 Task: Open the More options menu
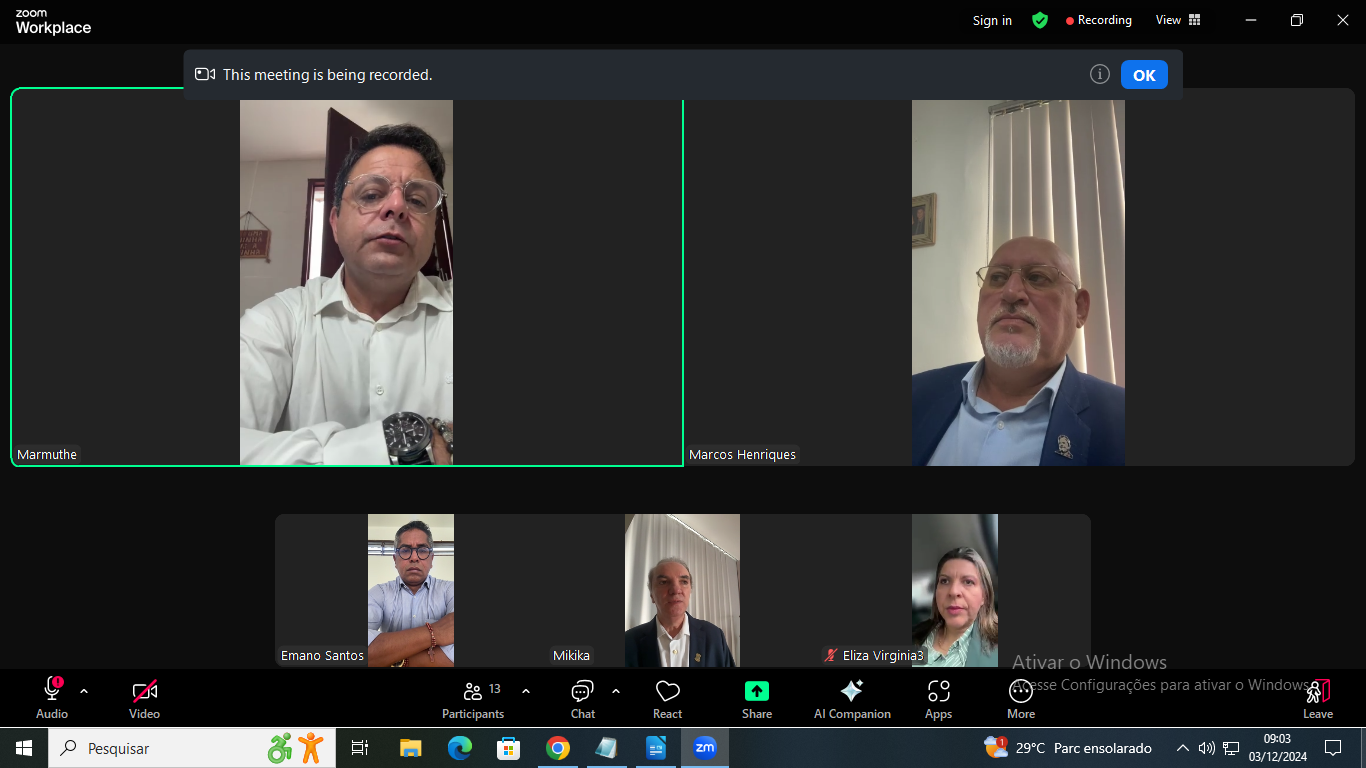(x=1021, y=698)
